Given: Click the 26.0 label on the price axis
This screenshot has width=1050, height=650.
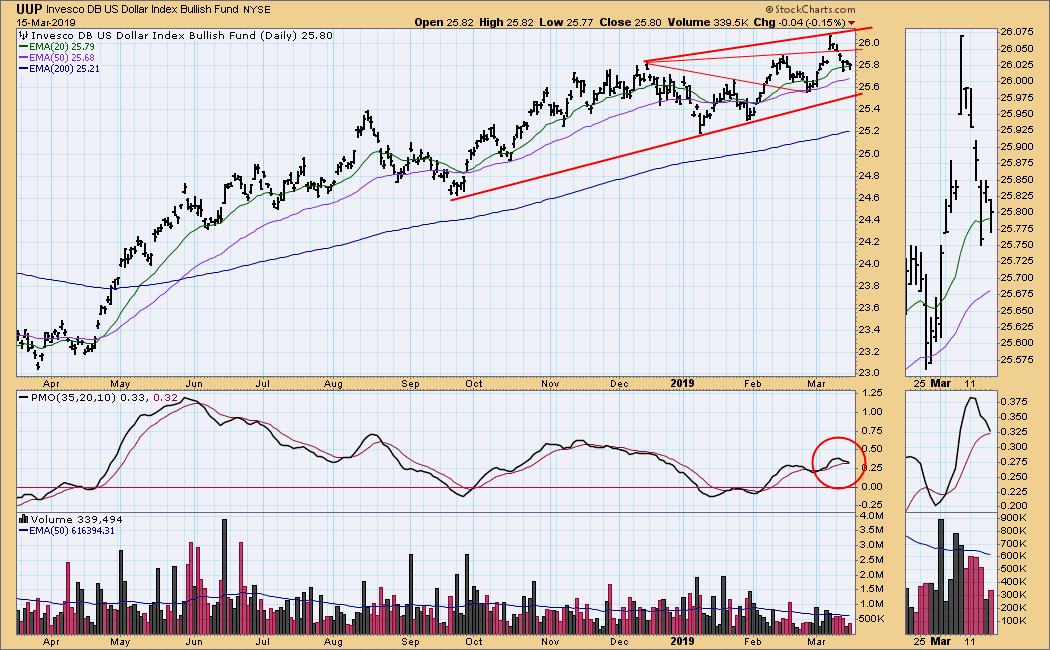Looking at the screenshot, I should [868, 42].
